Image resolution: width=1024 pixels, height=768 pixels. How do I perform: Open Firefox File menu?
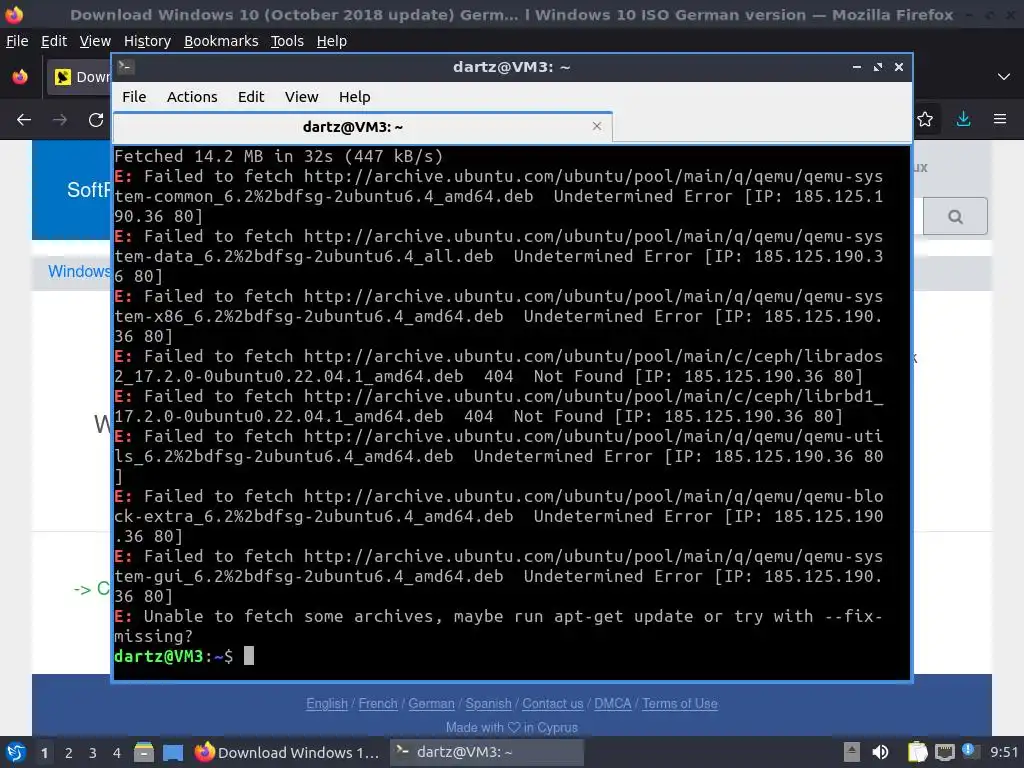[x=17, y=41]
